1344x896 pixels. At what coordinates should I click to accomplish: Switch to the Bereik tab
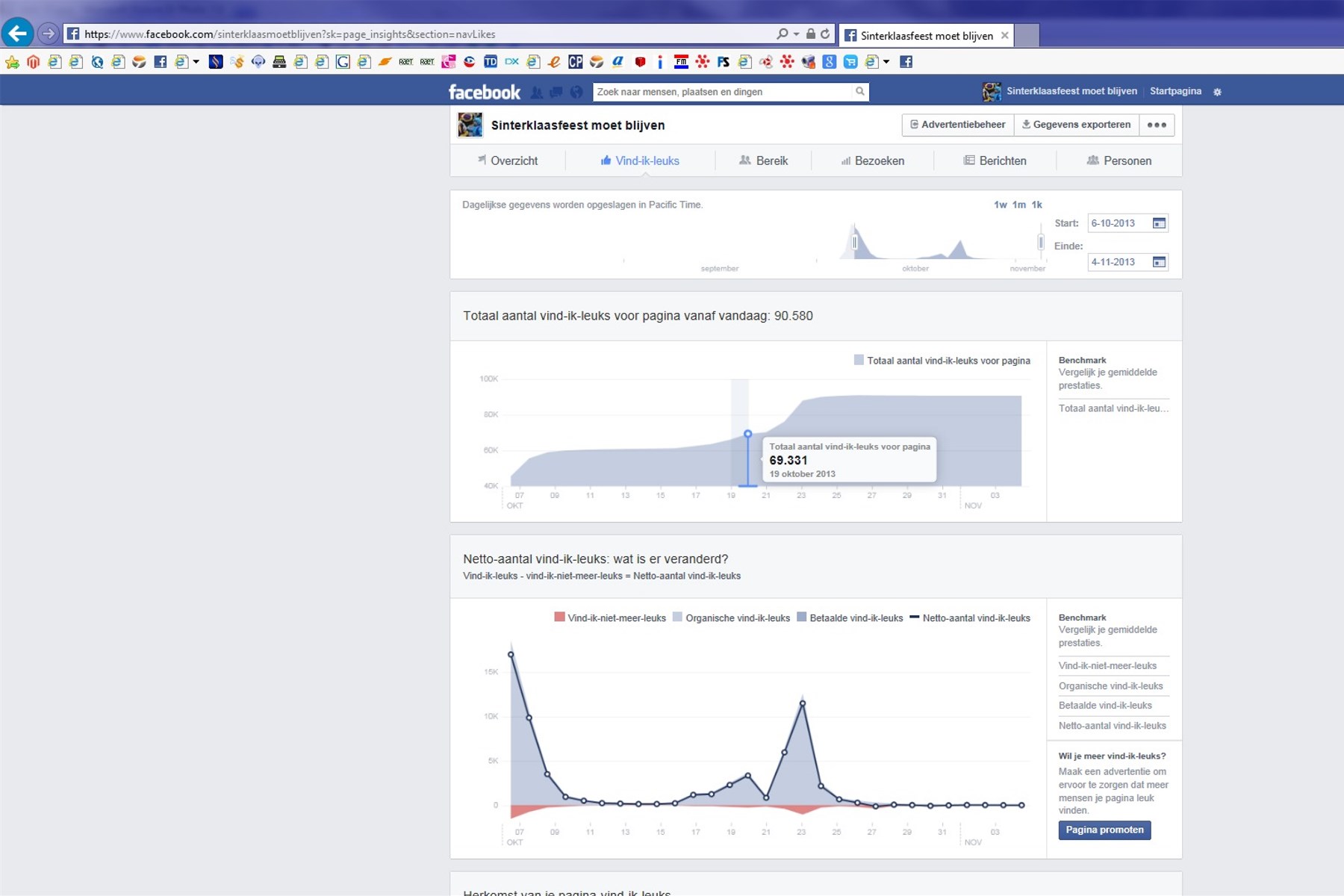[x=763, y=161]
